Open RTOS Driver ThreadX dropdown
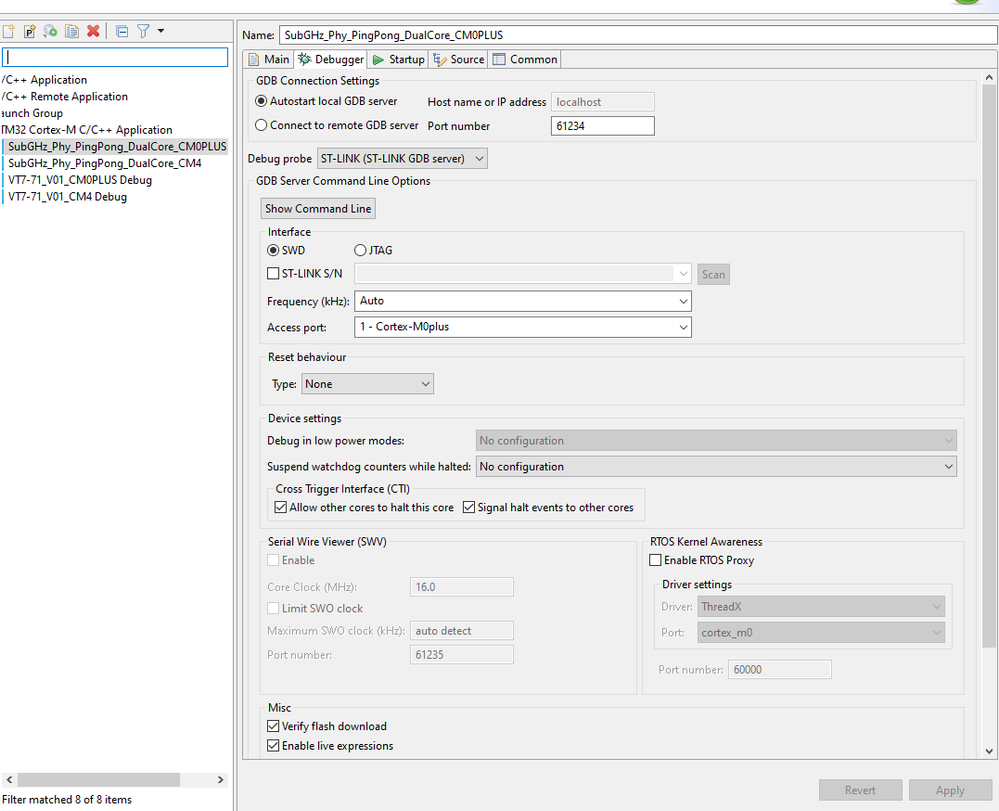This screenshot has height=811, width=999. tap(821, 607)
